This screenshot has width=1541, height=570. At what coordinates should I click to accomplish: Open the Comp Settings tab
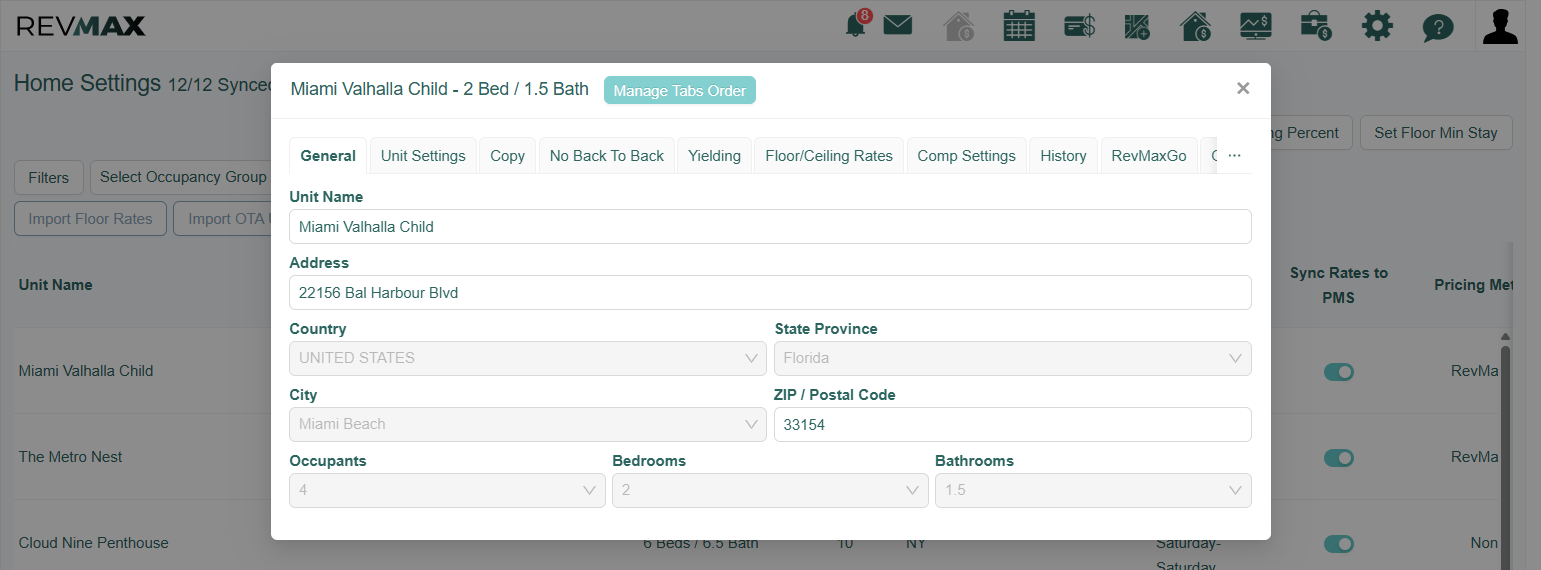click(x=966, y=156)
